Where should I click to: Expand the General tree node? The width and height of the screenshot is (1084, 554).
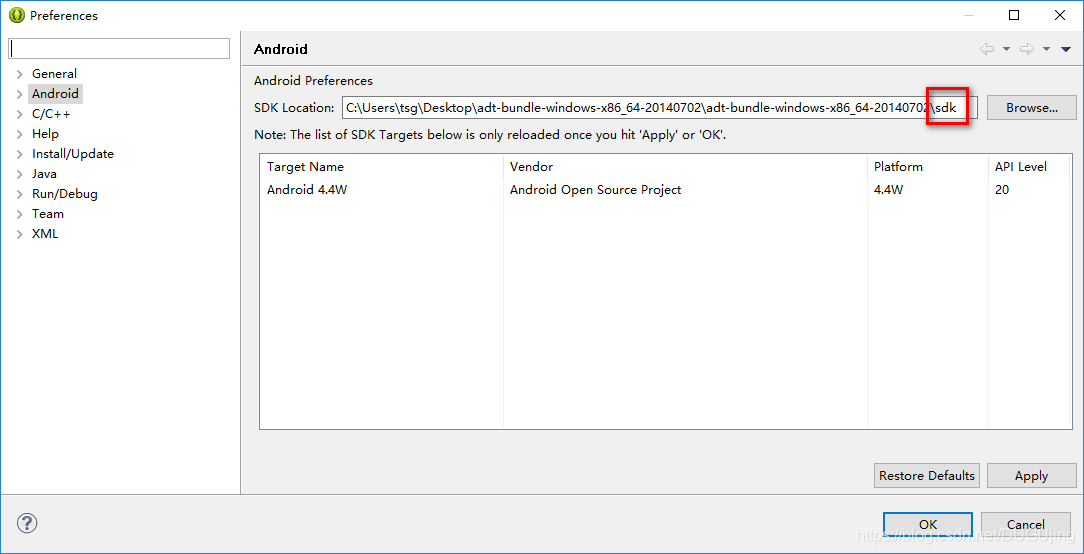(19, 74)
